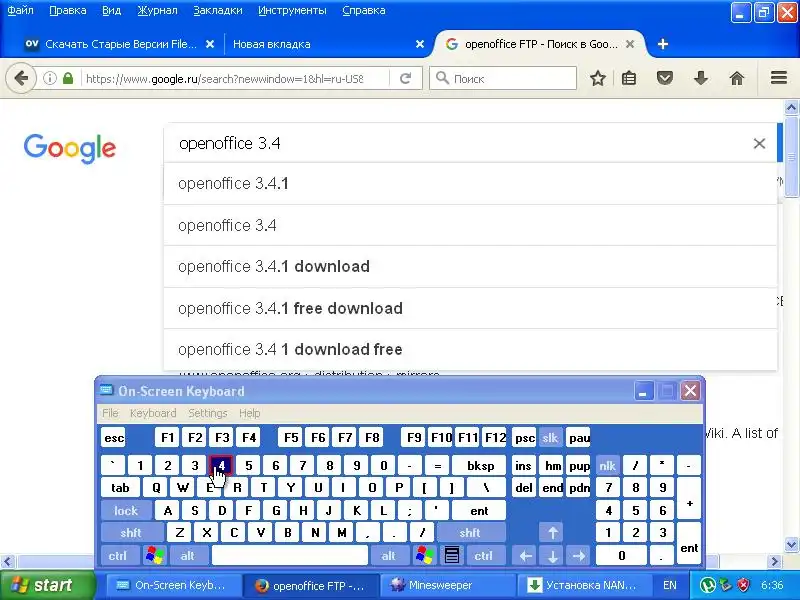Open the Журнал menu
800x600 pixels.
pyautogui.click(x=157, y=10)
